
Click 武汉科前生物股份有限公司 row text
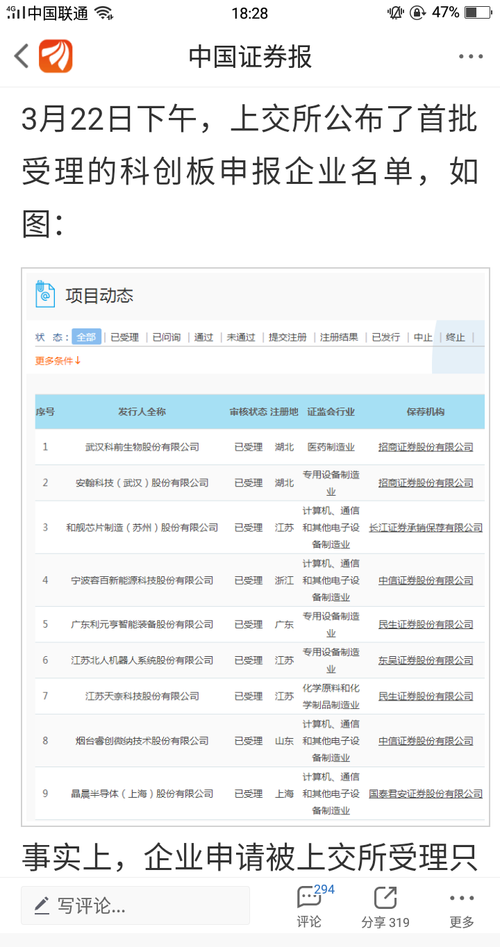point(142,447)
